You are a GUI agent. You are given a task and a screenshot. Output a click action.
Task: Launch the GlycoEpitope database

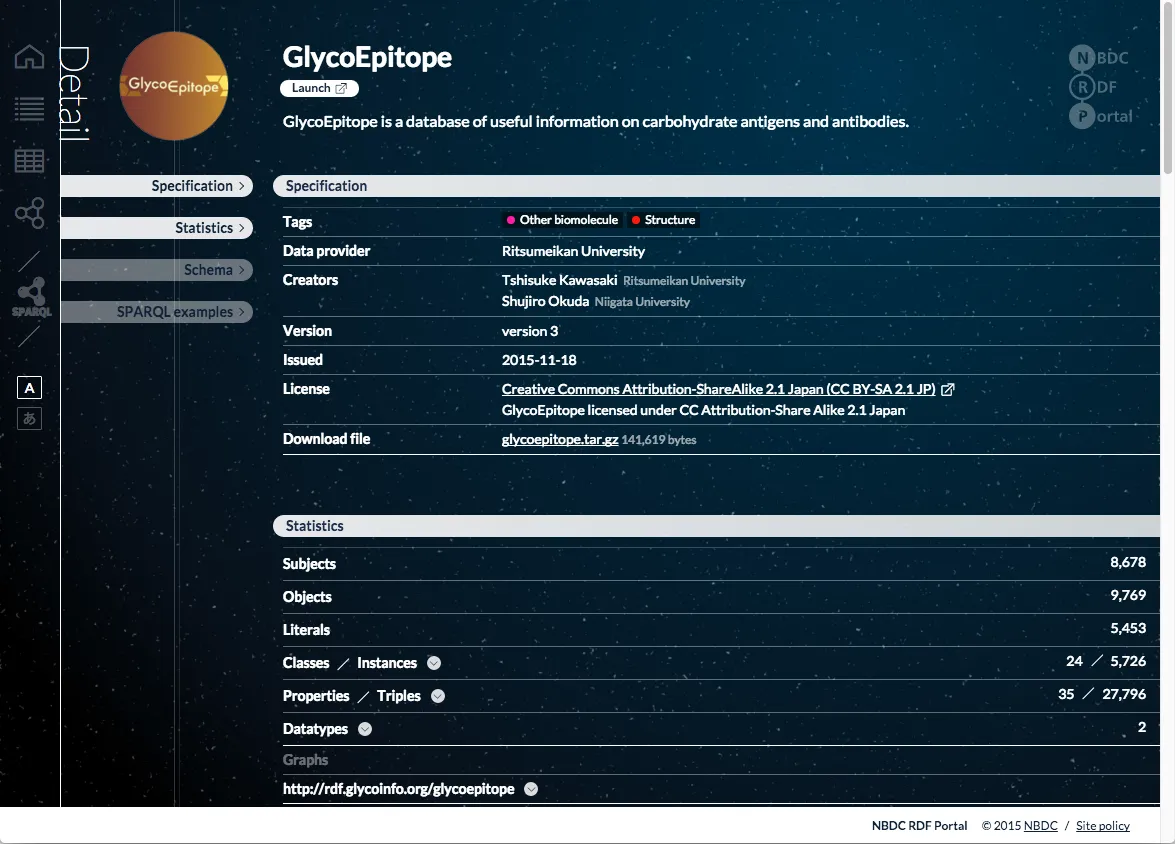point(319,88)
